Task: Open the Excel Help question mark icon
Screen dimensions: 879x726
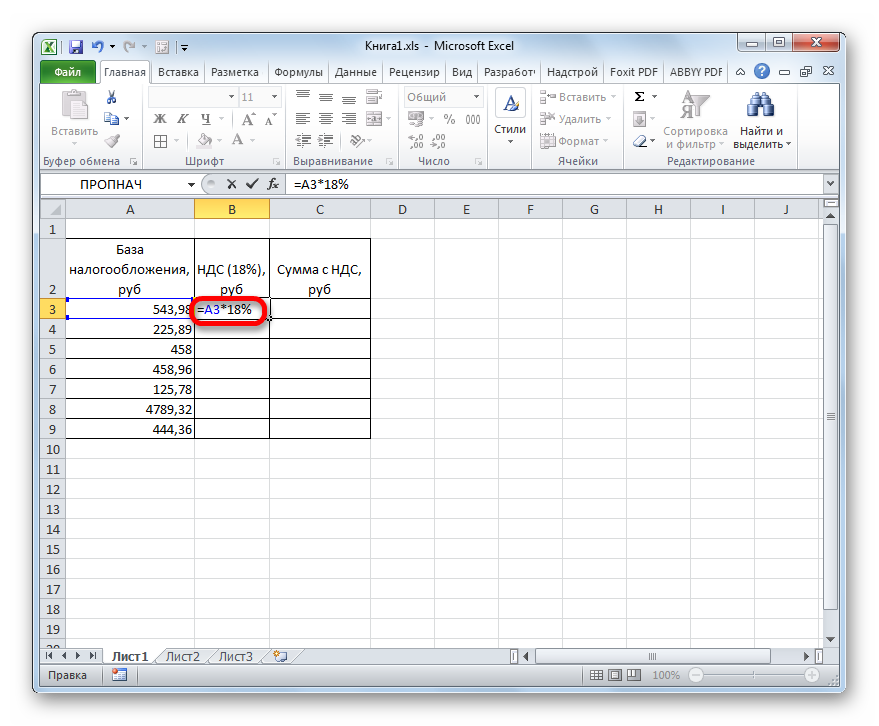Action: tap(763, 72)
